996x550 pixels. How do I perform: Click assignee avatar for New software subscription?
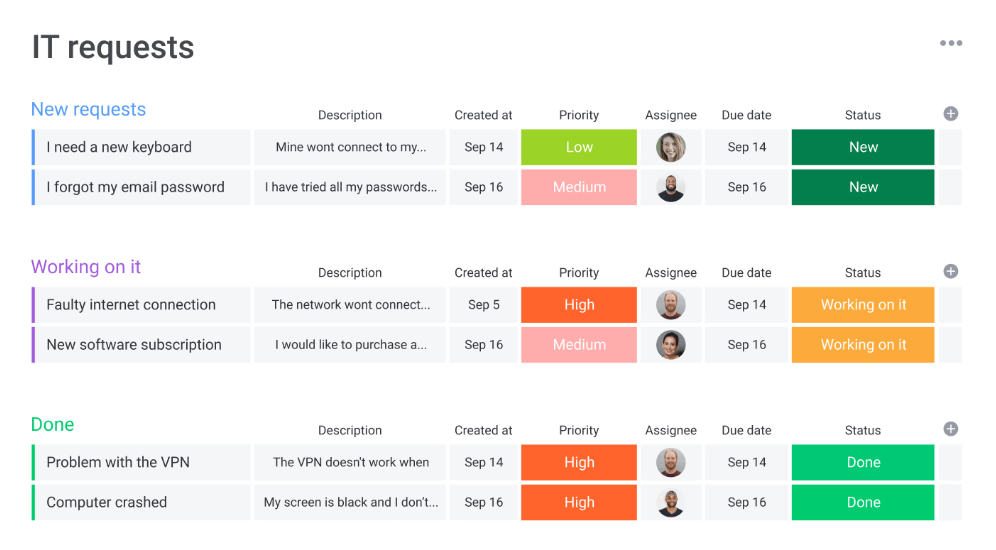coord(671,345)
